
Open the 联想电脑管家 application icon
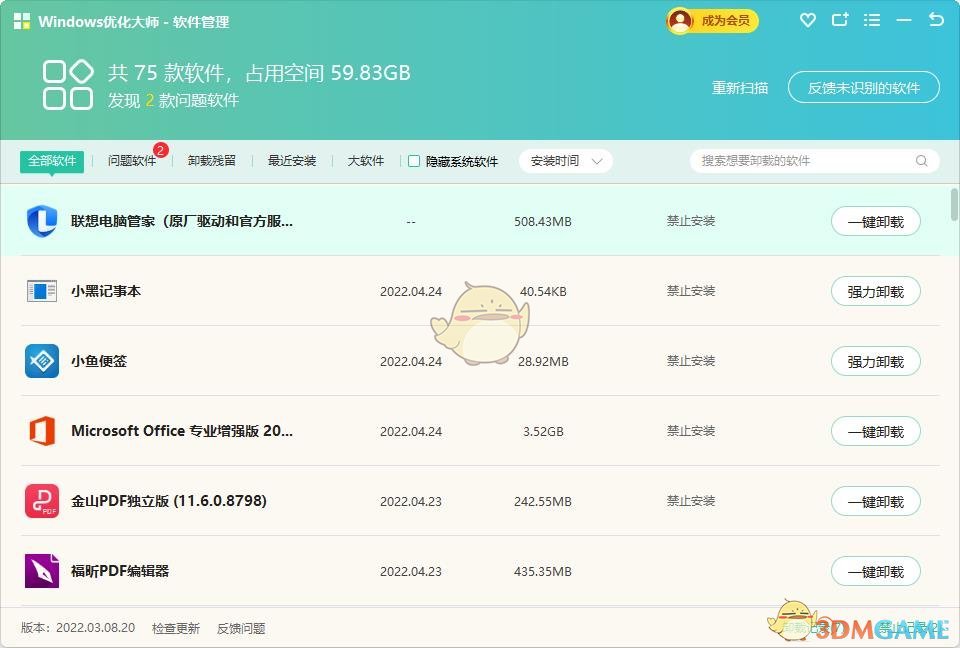[41, 221]
